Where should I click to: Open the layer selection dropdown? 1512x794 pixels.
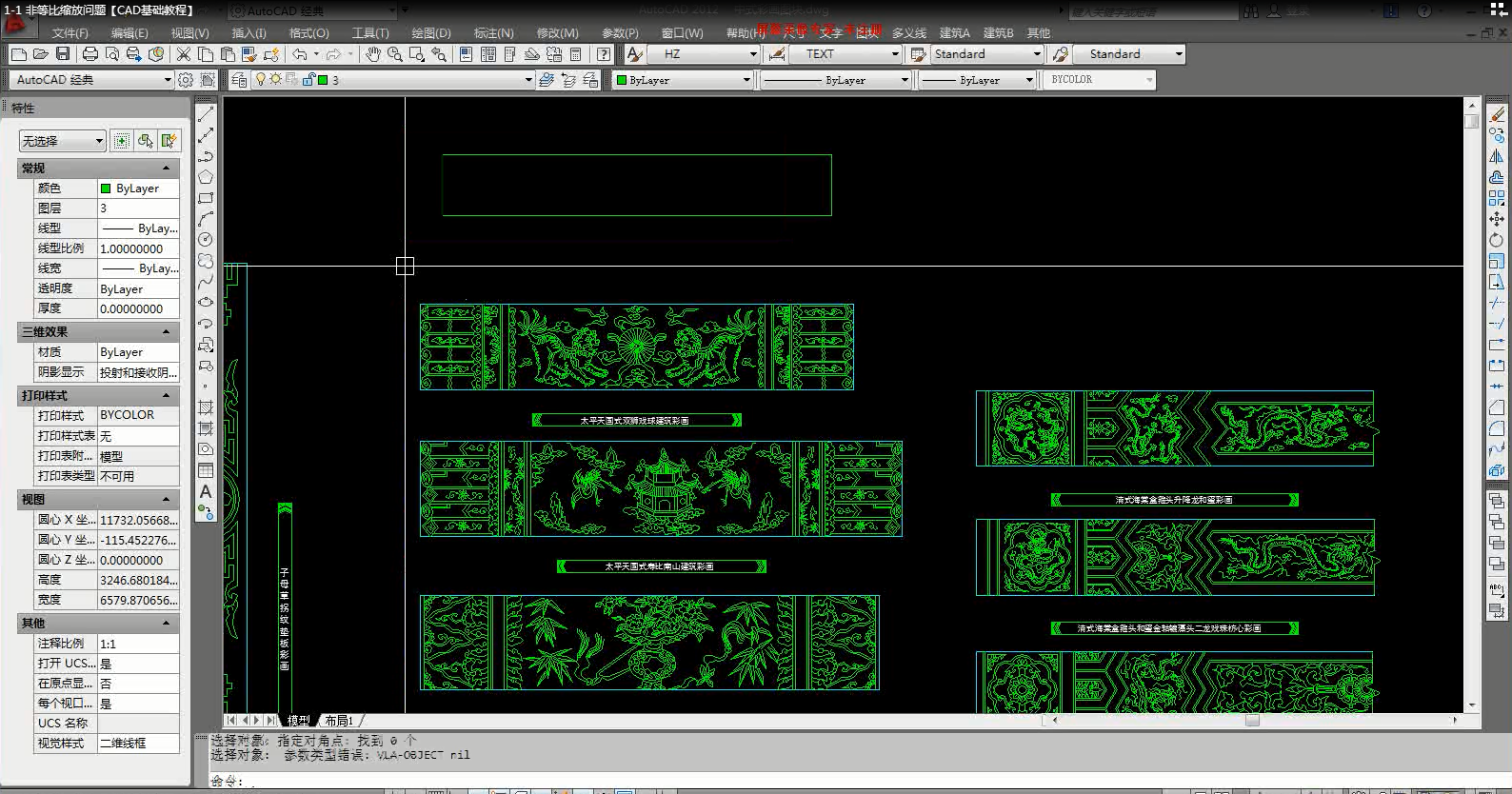[528, 80]
